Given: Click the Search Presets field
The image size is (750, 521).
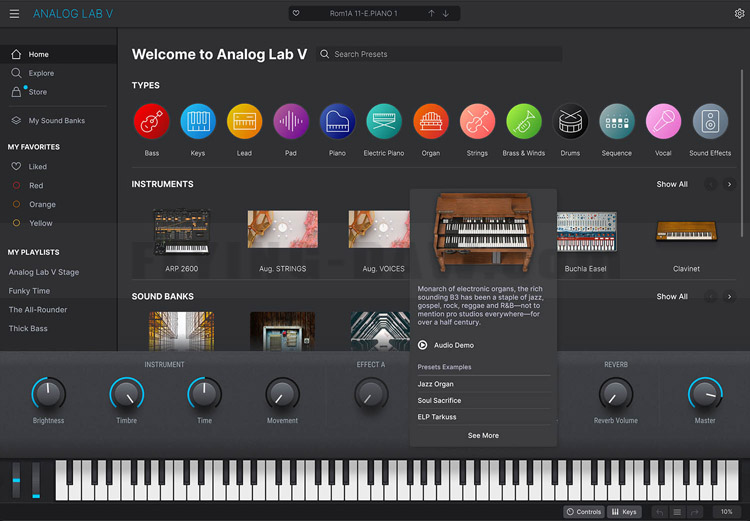Looking at the screenshot, I should pos(439,54).
